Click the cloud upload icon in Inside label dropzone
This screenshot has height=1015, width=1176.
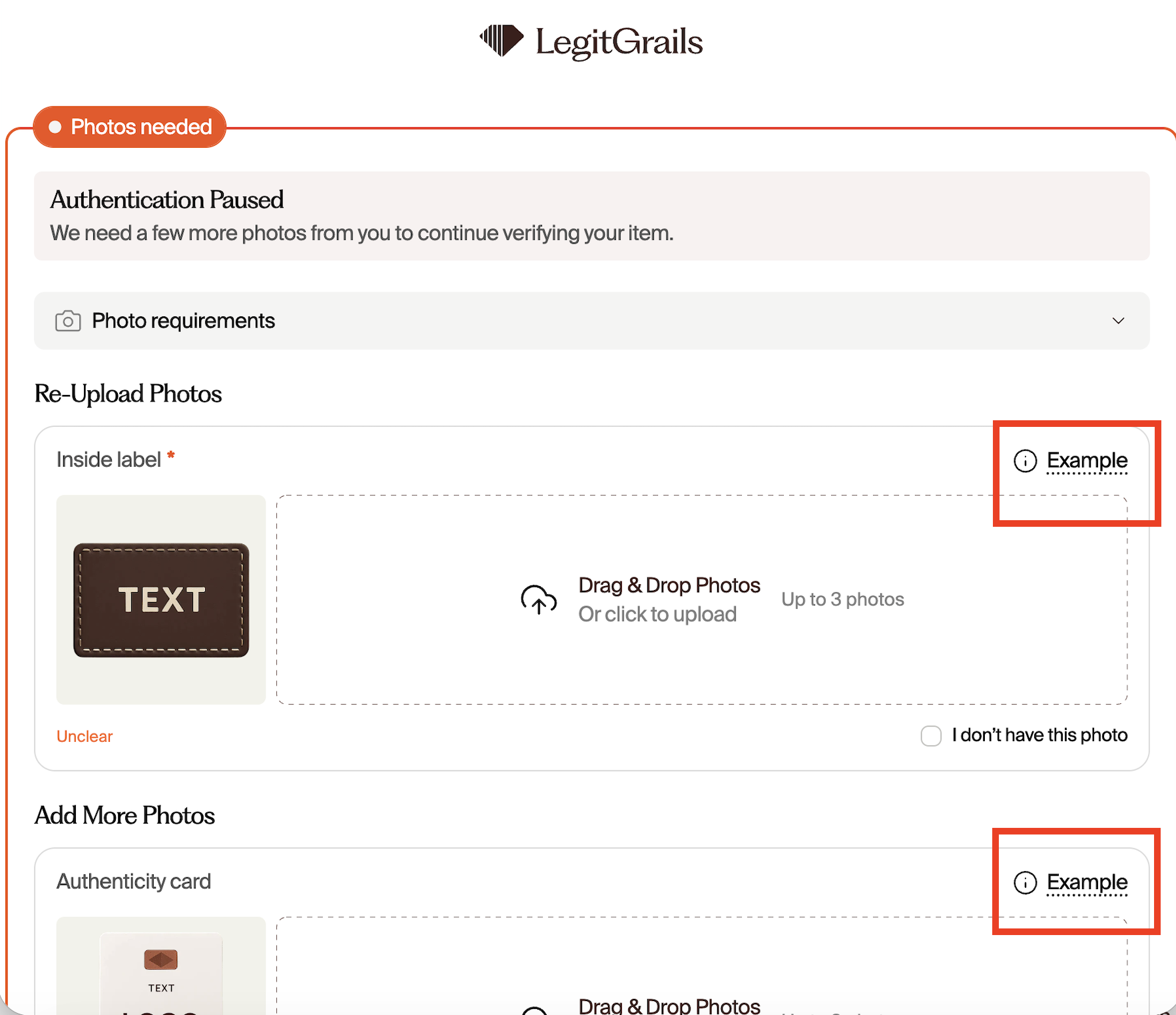point(539,599)
